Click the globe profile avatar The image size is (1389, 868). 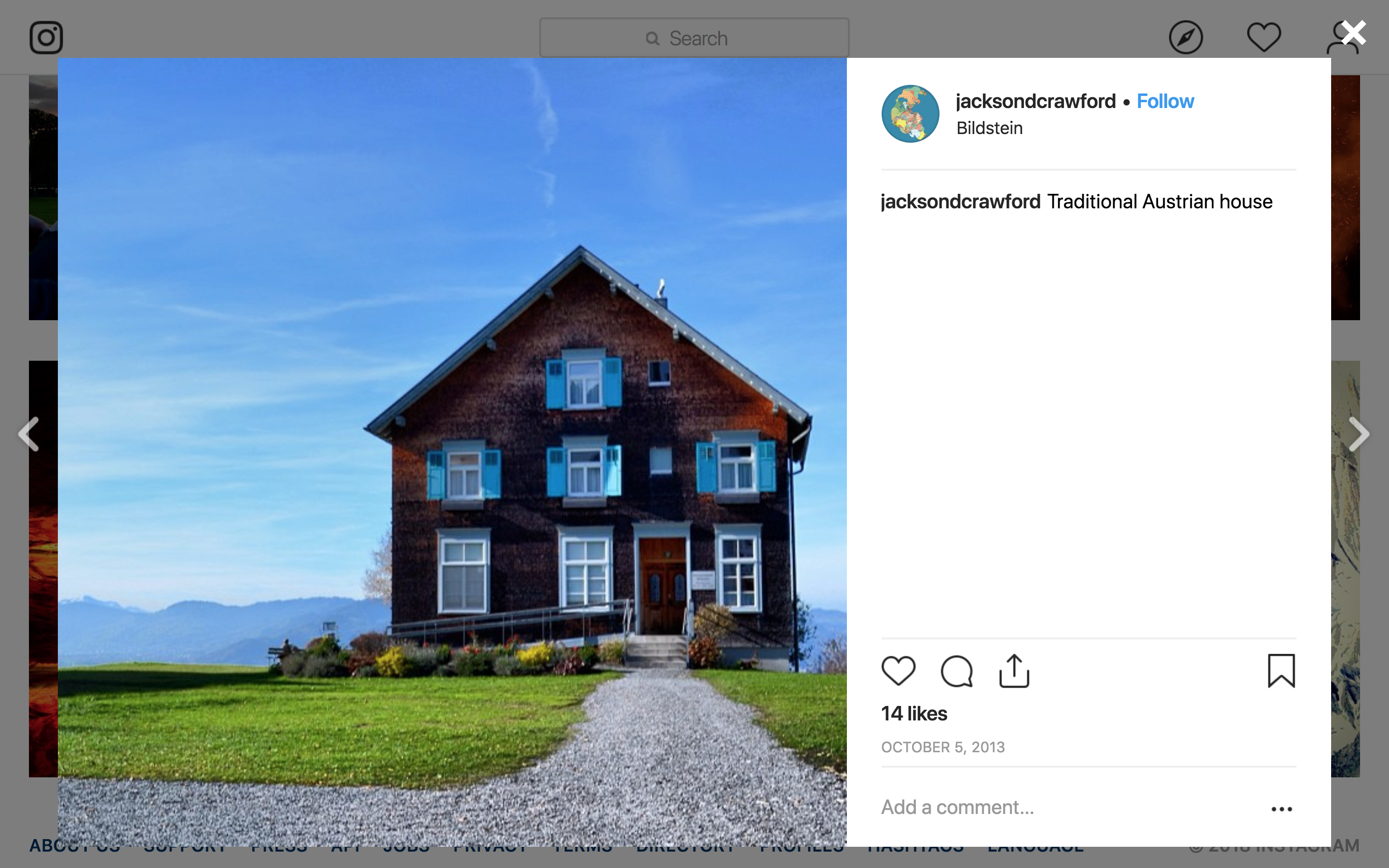point(910,114)
